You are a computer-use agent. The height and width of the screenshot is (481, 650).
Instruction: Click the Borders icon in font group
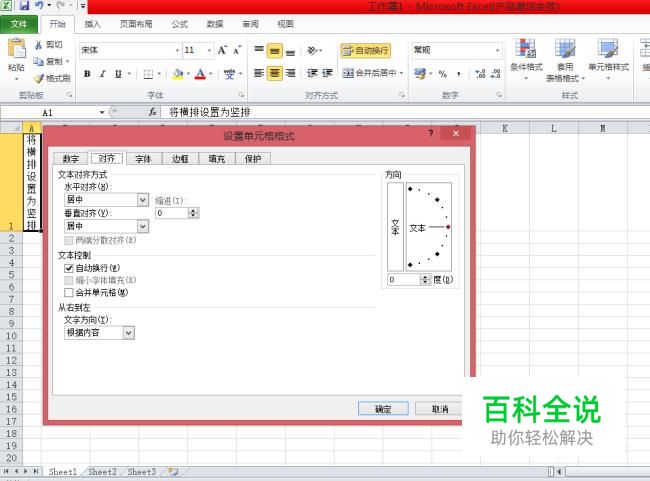click(x=148, y=74)
